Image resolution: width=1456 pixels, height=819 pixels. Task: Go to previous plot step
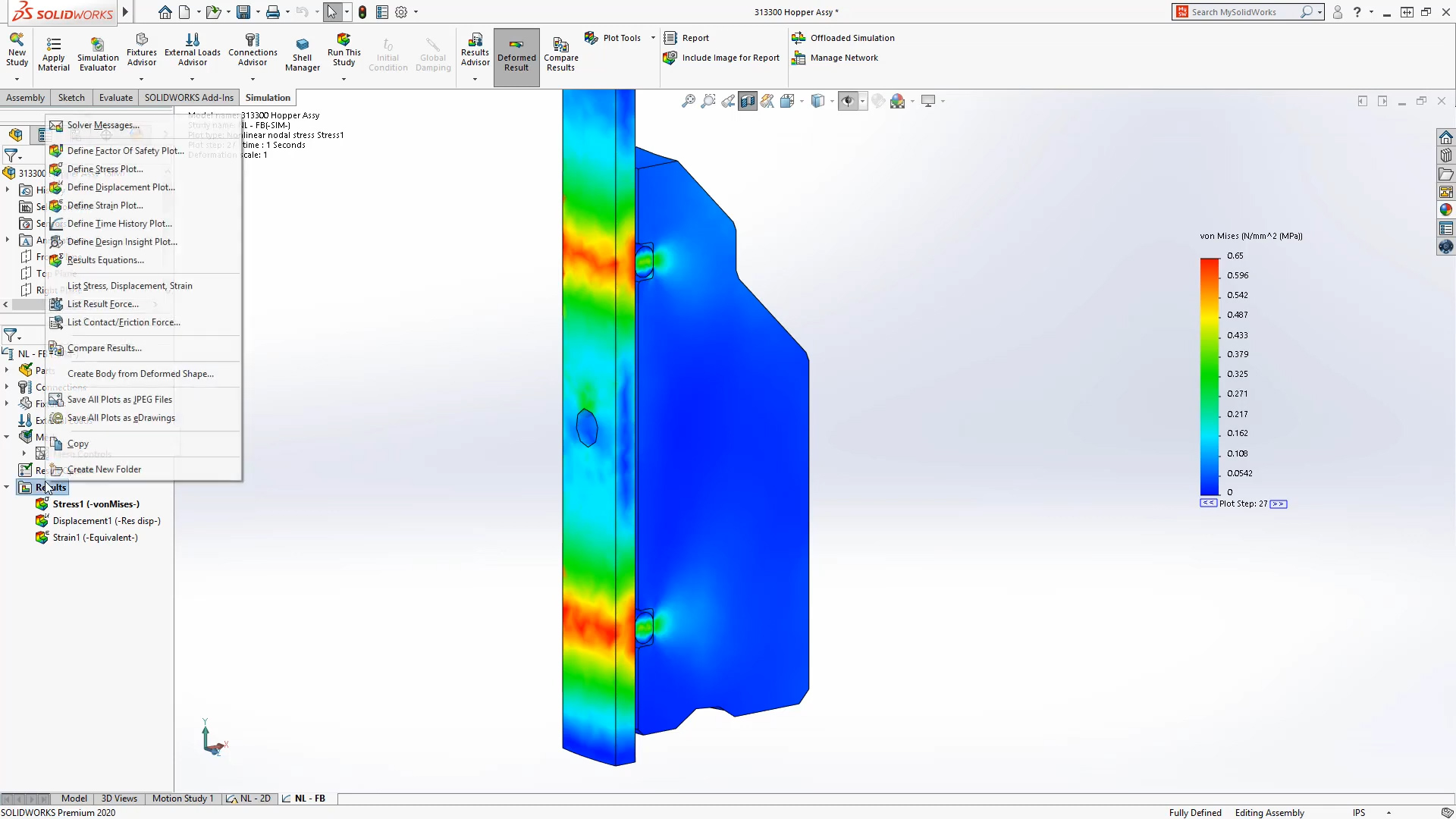coord(1208,504)
